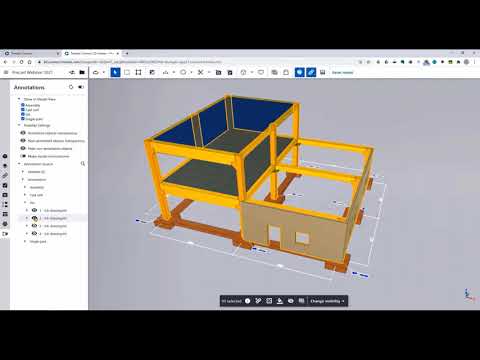Collapse the Annotation objects section
This screenshot has height=360, width=480.
(19, 164)
